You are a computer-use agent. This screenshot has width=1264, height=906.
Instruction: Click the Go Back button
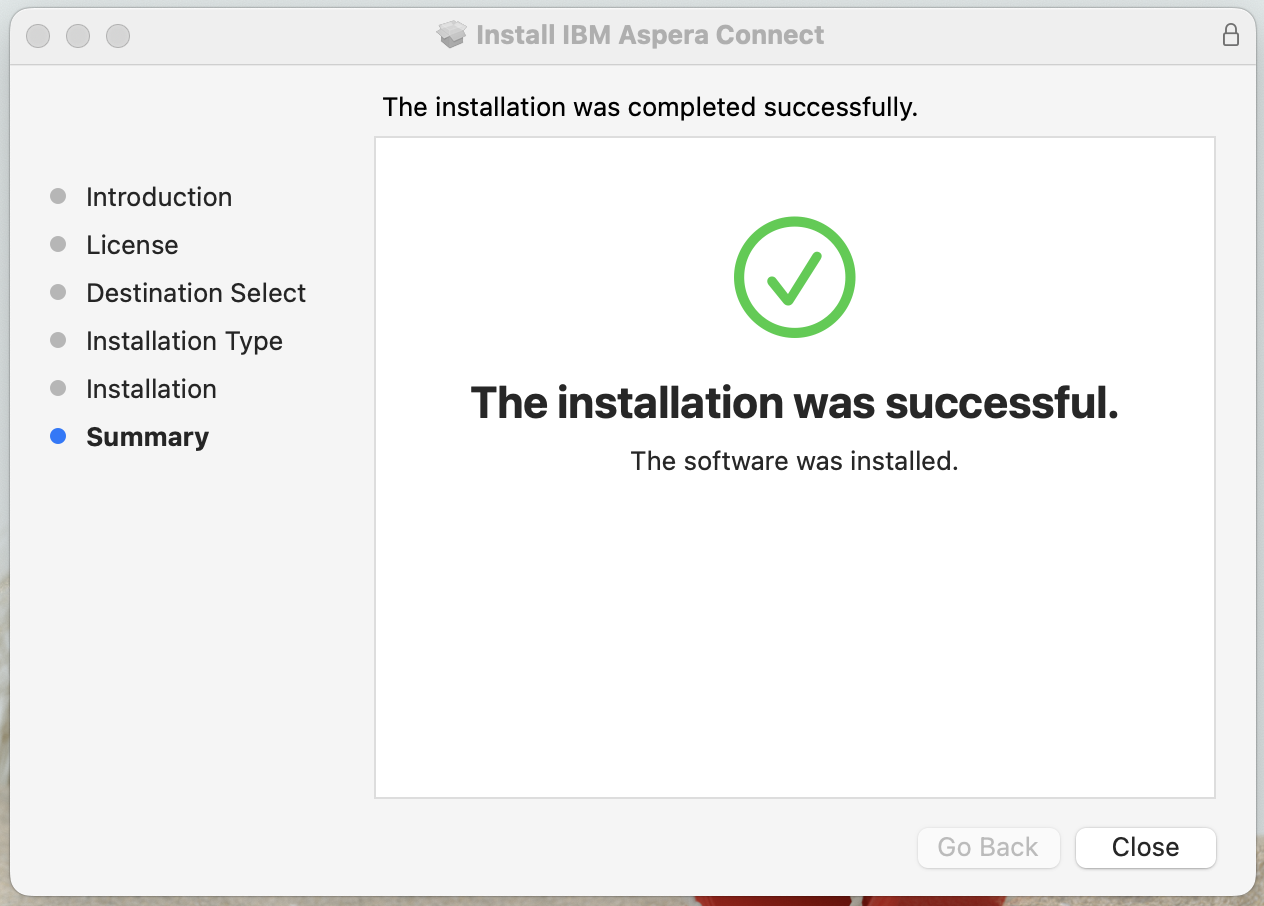click(988, 847)
